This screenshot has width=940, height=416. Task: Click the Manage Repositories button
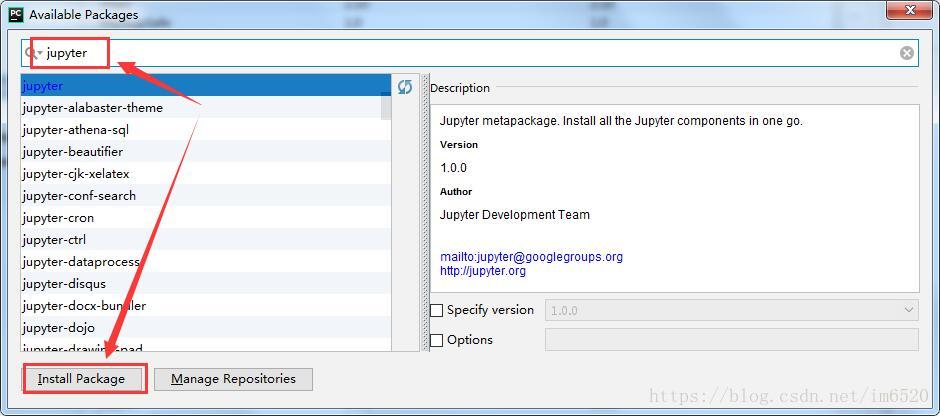coord(233,379)
